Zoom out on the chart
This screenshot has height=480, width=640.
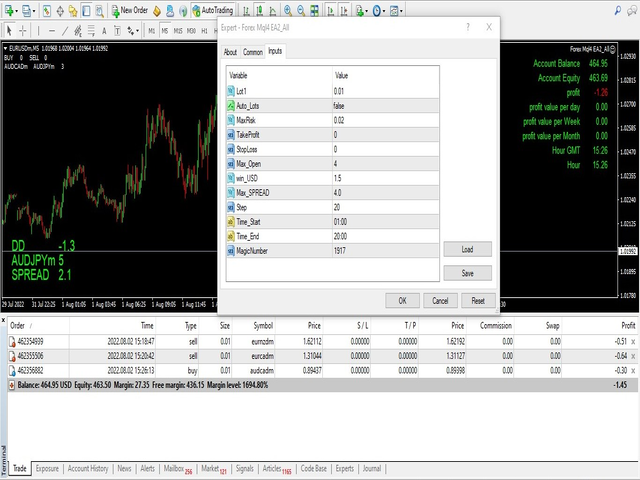(301, 11)
